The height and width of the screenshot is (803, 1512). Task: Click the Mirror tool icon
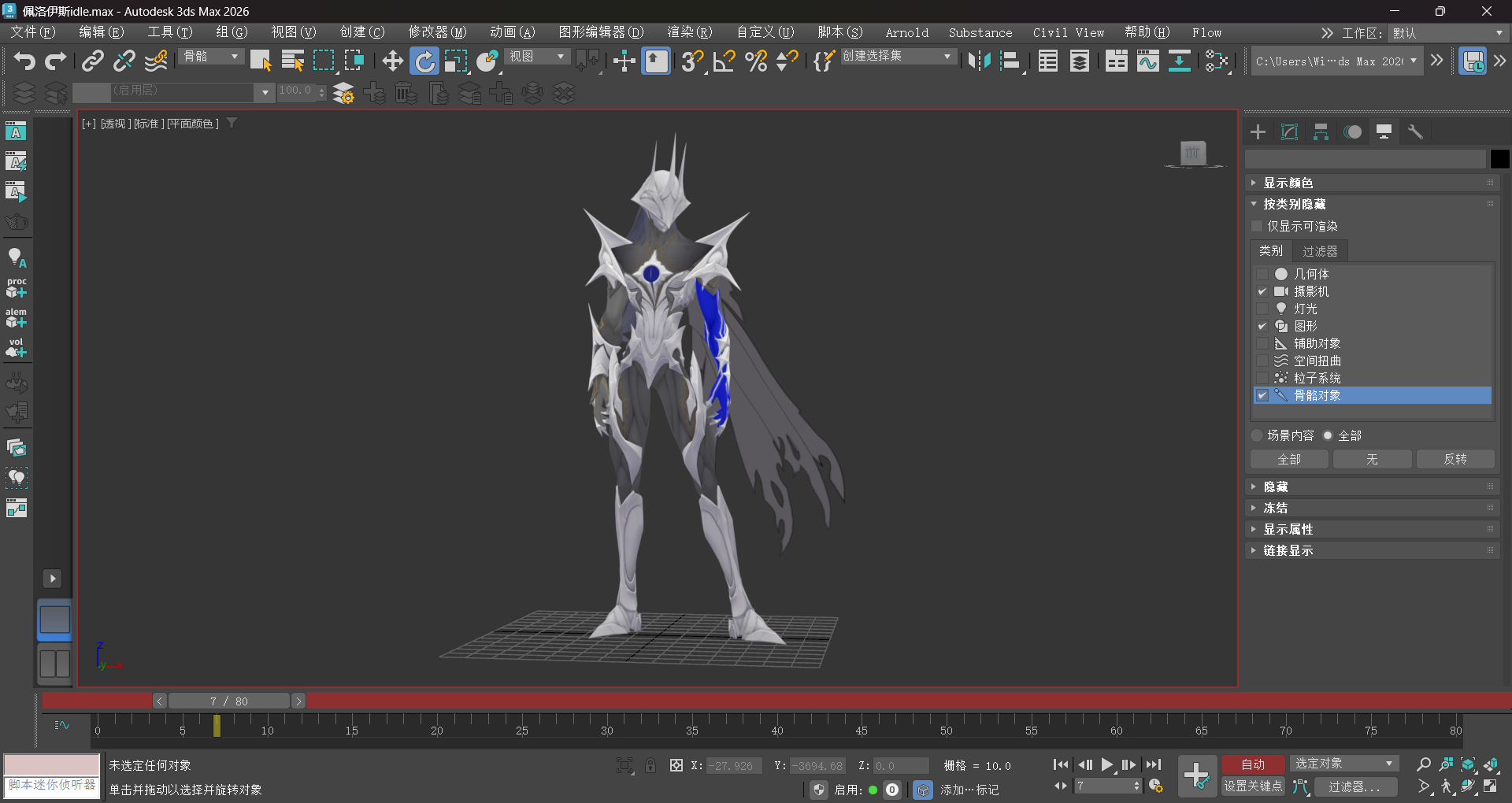[x=979, y=61]
